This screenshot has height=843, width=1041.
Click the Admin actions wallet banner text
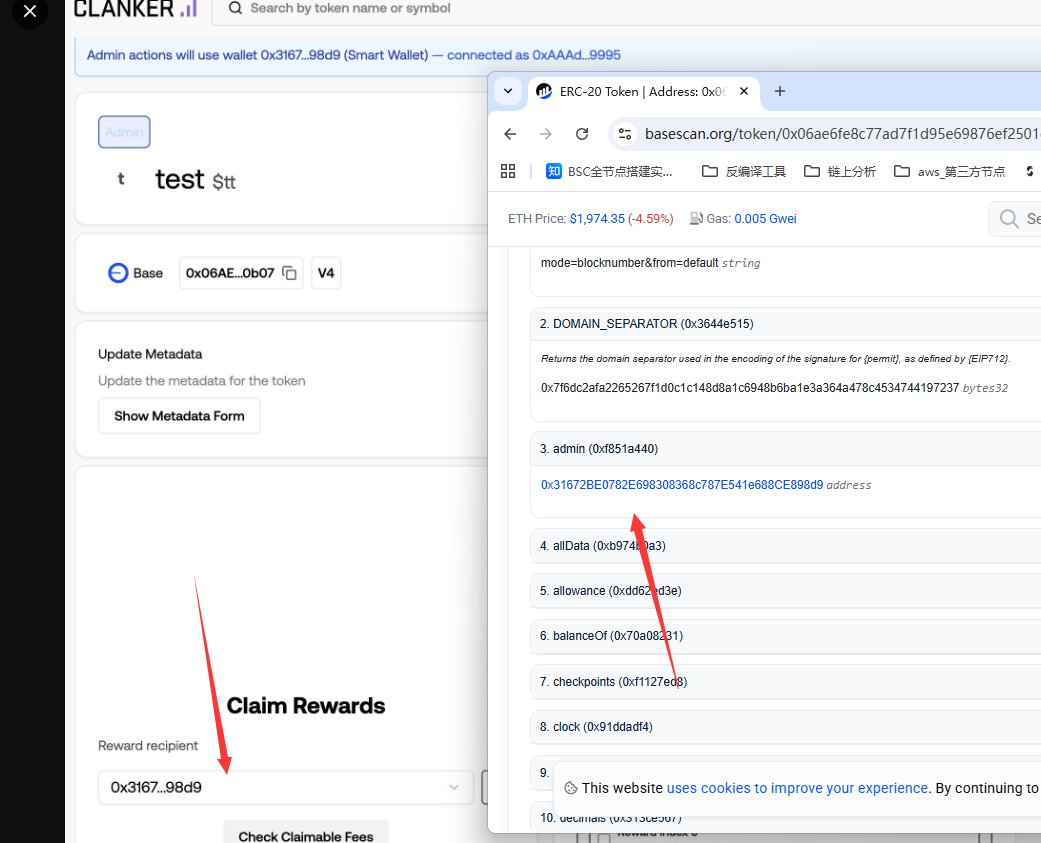tap(353, 55)
